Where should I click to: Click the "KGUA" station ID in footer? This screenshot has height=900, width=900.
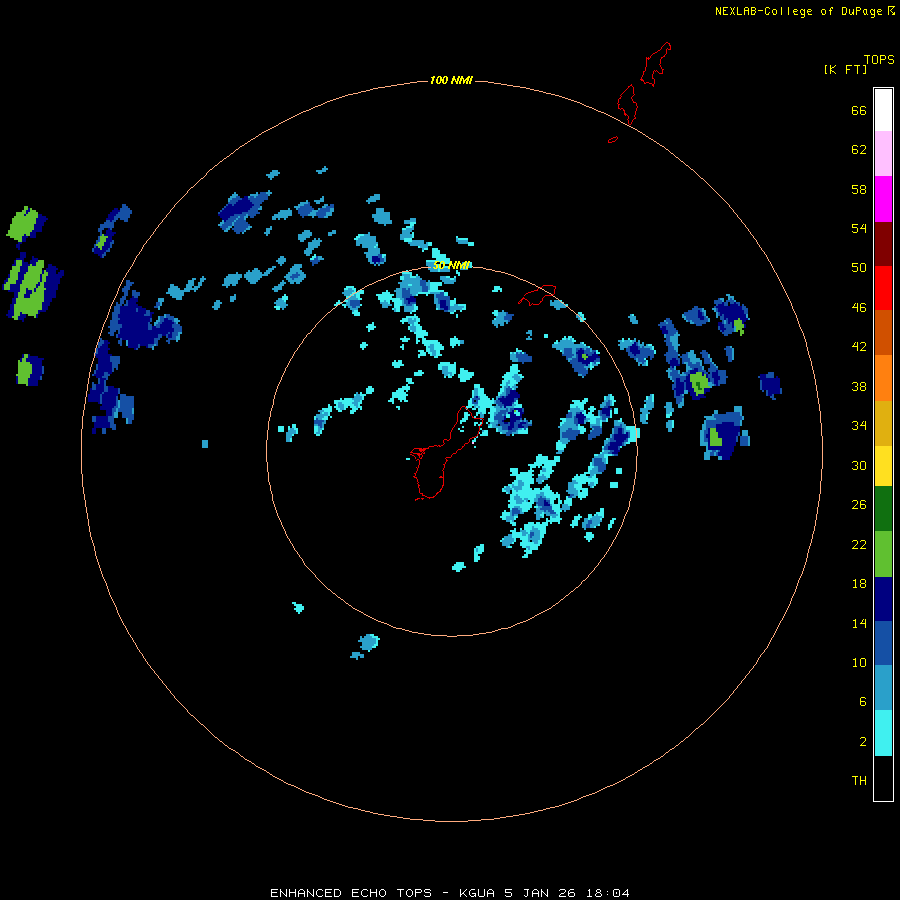(x=476, y=893)
